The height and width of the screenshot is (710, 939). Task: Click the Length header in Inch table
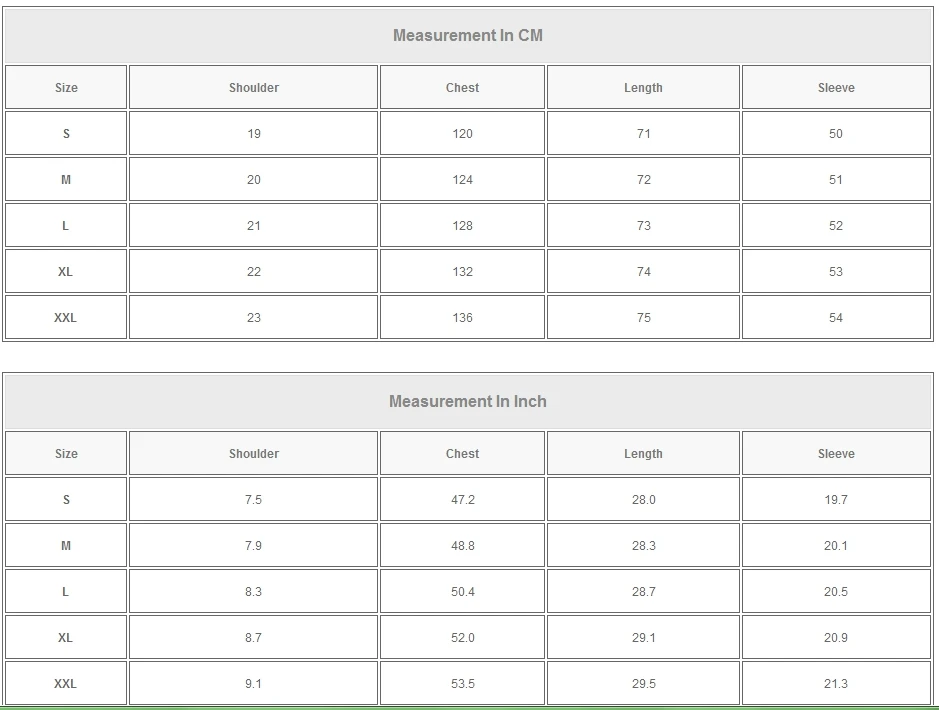(x=643, y=454)
